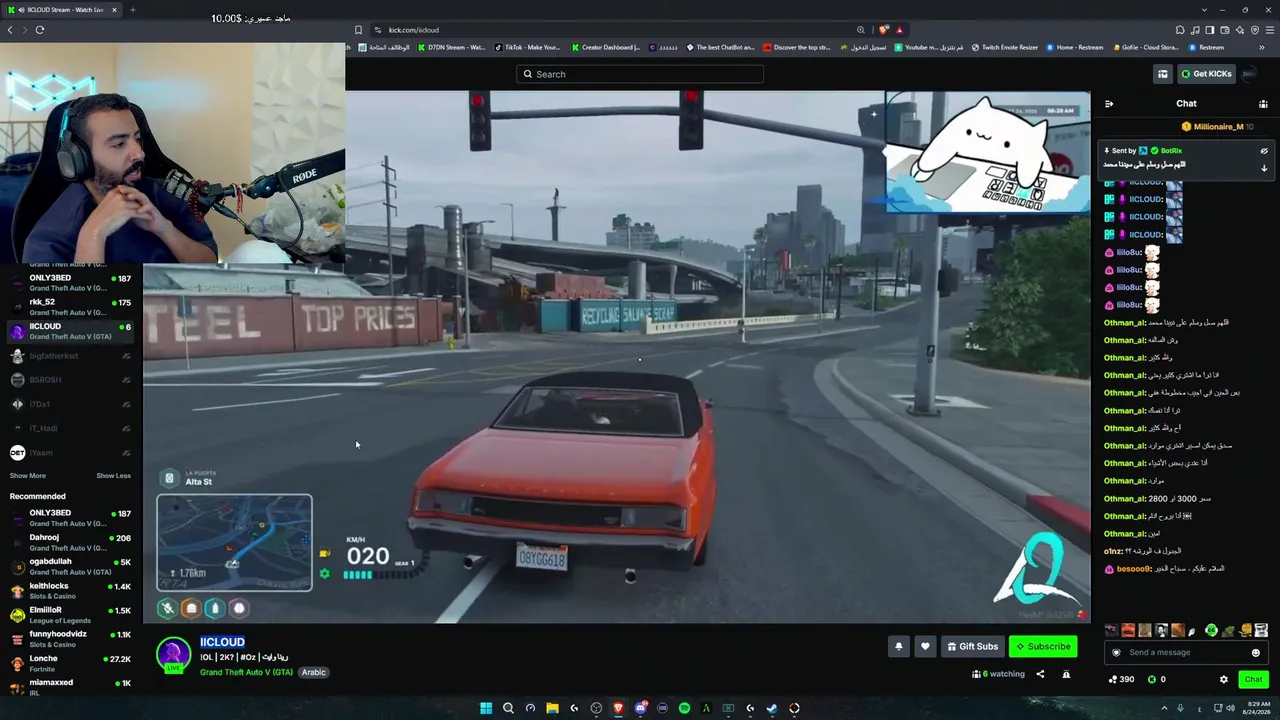The image size is (1280, 720).
Task: Click the report siren icon under stream
Action: 1066,674
